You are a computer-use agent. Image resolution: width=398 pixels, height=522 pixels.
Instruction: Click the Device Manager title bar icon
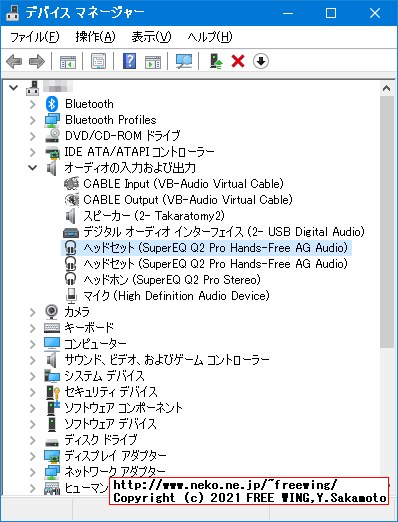tap(13, 13)
